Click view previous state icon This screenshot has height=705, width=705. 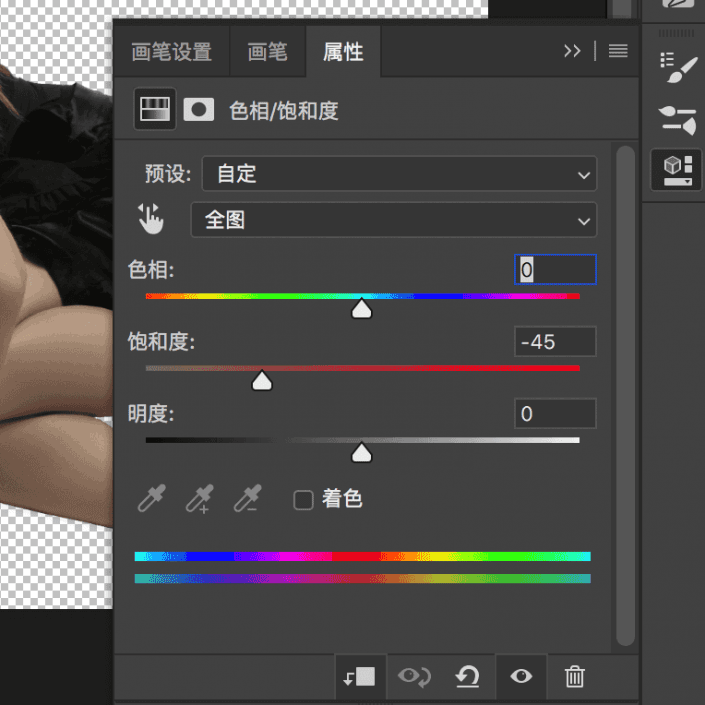(x=415, y=677)
